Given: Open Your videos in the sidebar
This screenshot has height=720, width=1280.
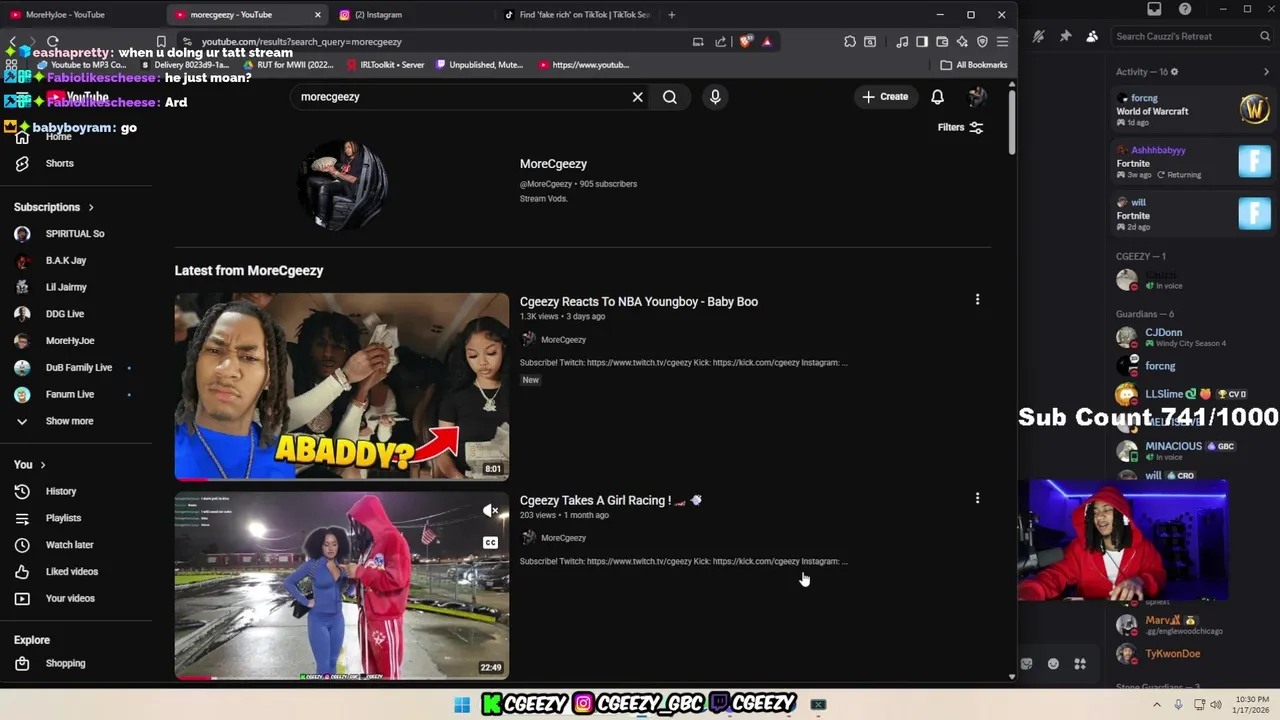Looking at the screenshot, I should click(69, 598).
